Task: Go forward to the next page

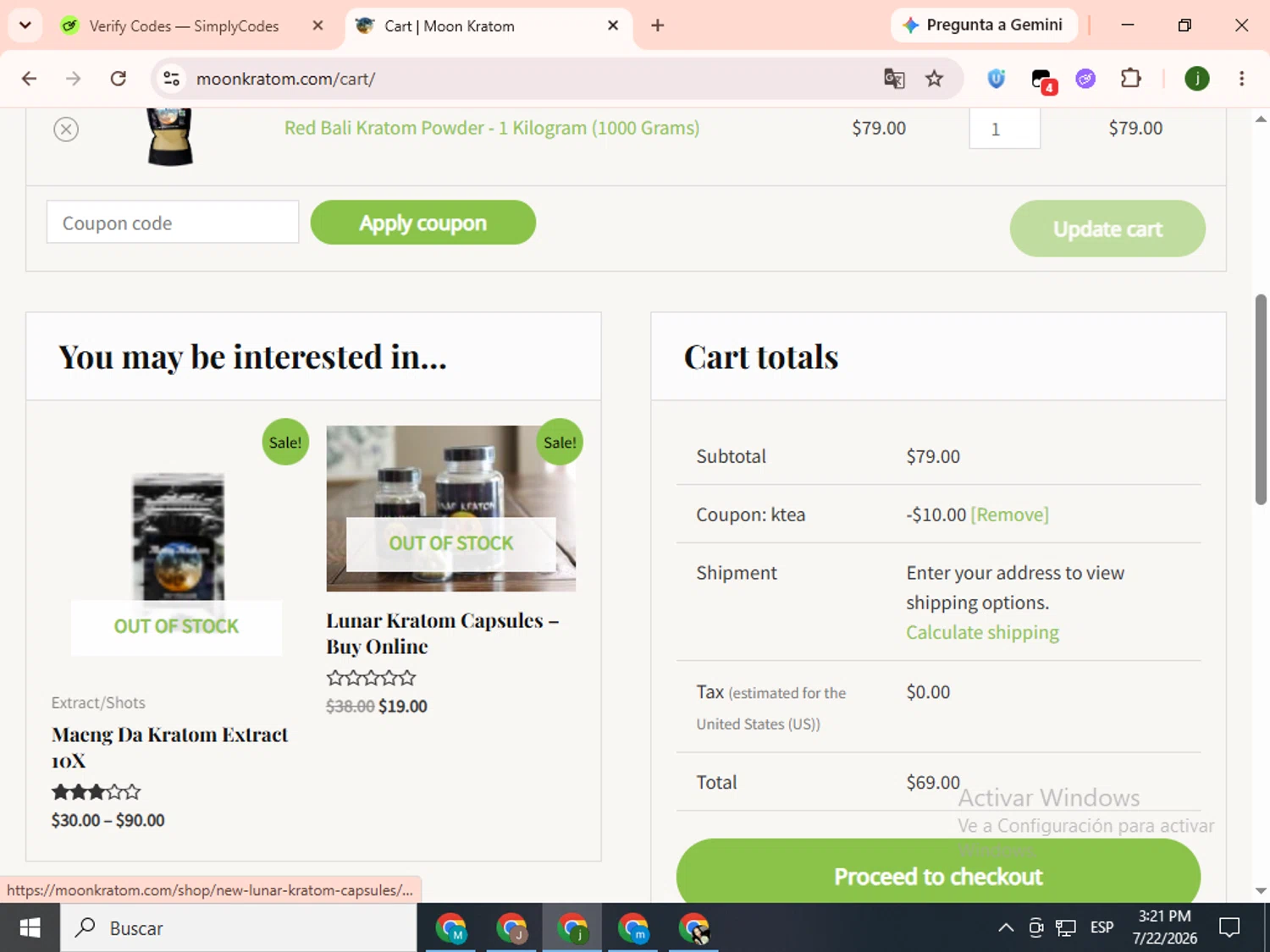Action: 74,79
